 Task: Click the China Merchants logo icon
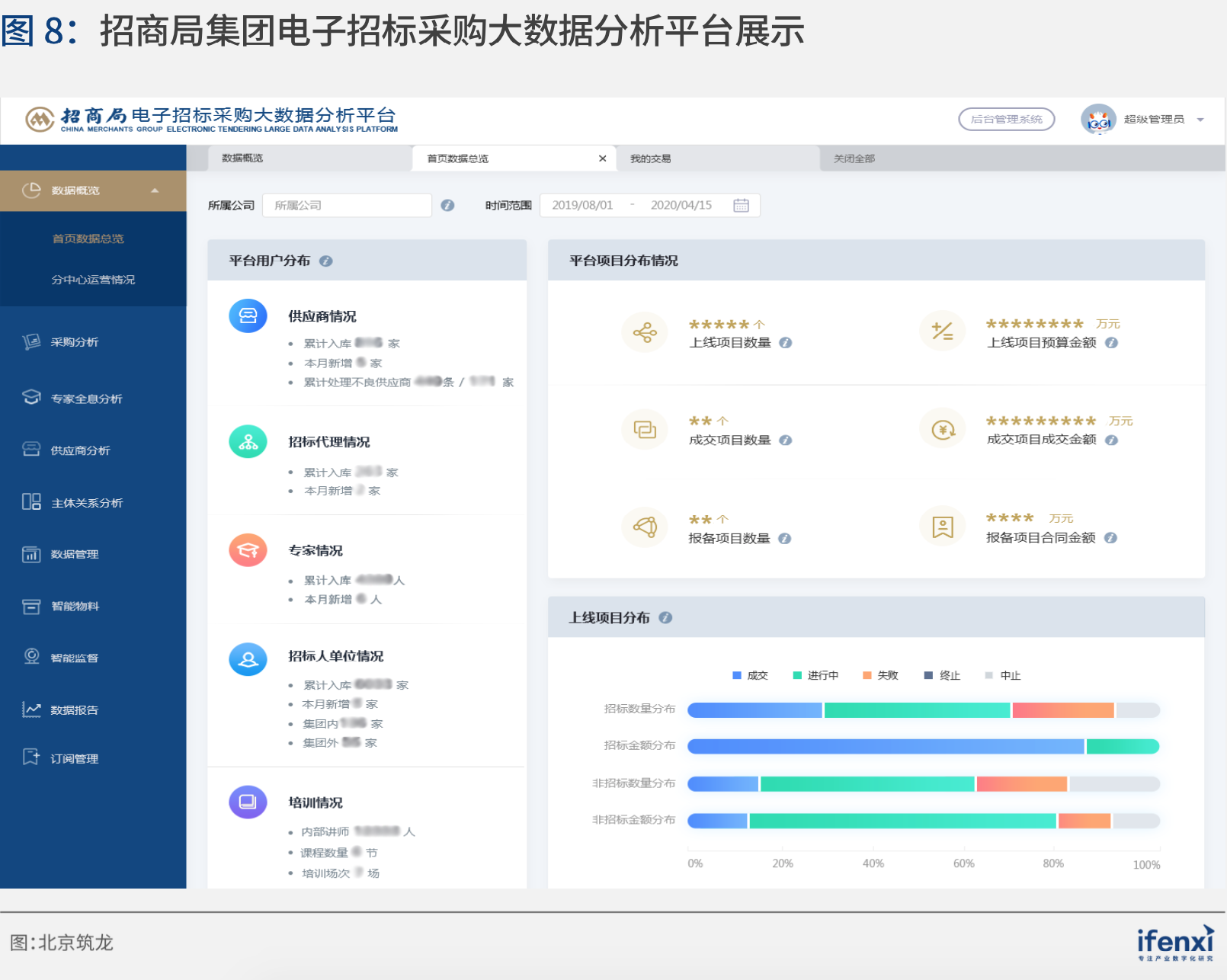click(40, 119)
